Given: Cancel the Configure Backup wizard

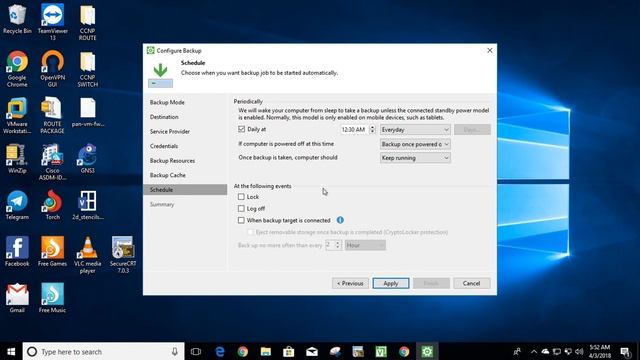Looking at the screenshot, I should (x=471, y=283).
